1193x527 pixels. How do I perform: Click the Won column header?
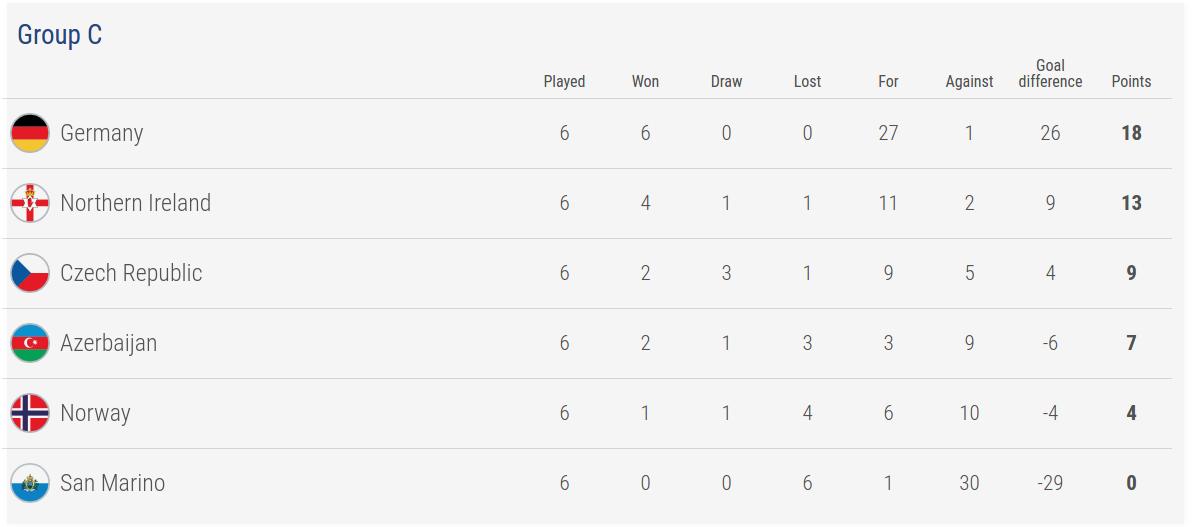[645, 82]
